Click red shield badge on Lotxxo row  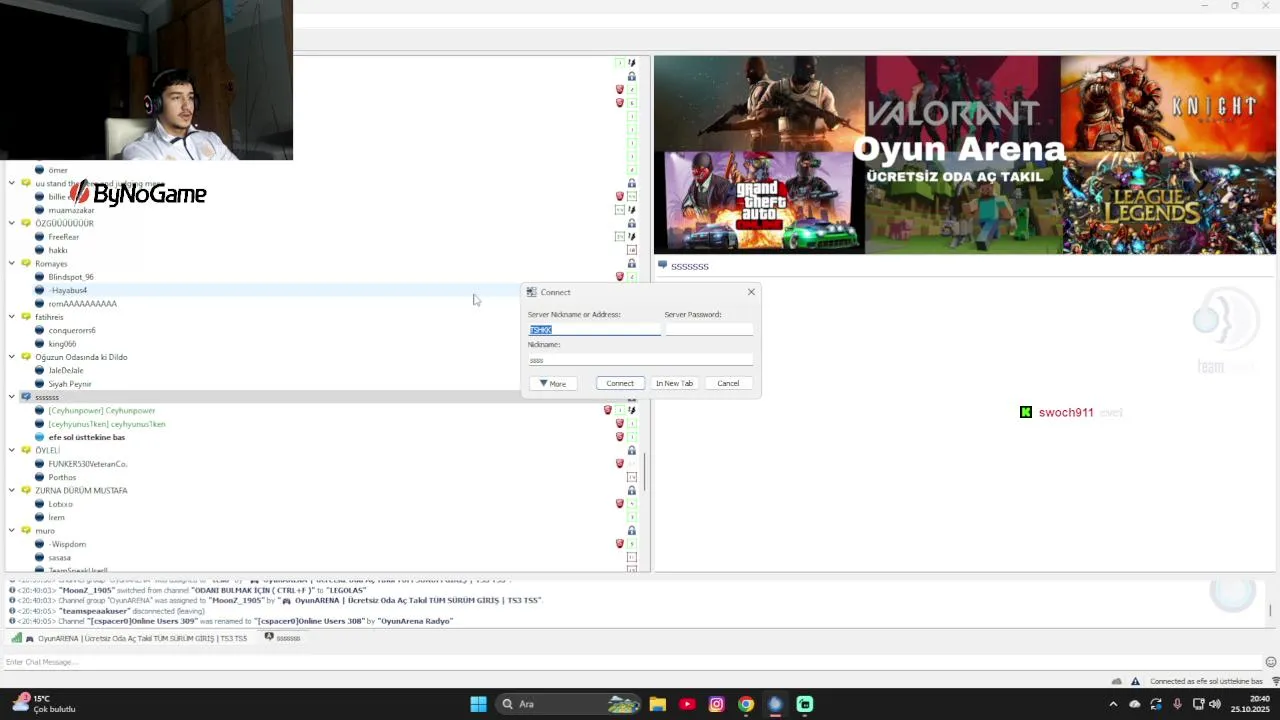tap(620, 504)
